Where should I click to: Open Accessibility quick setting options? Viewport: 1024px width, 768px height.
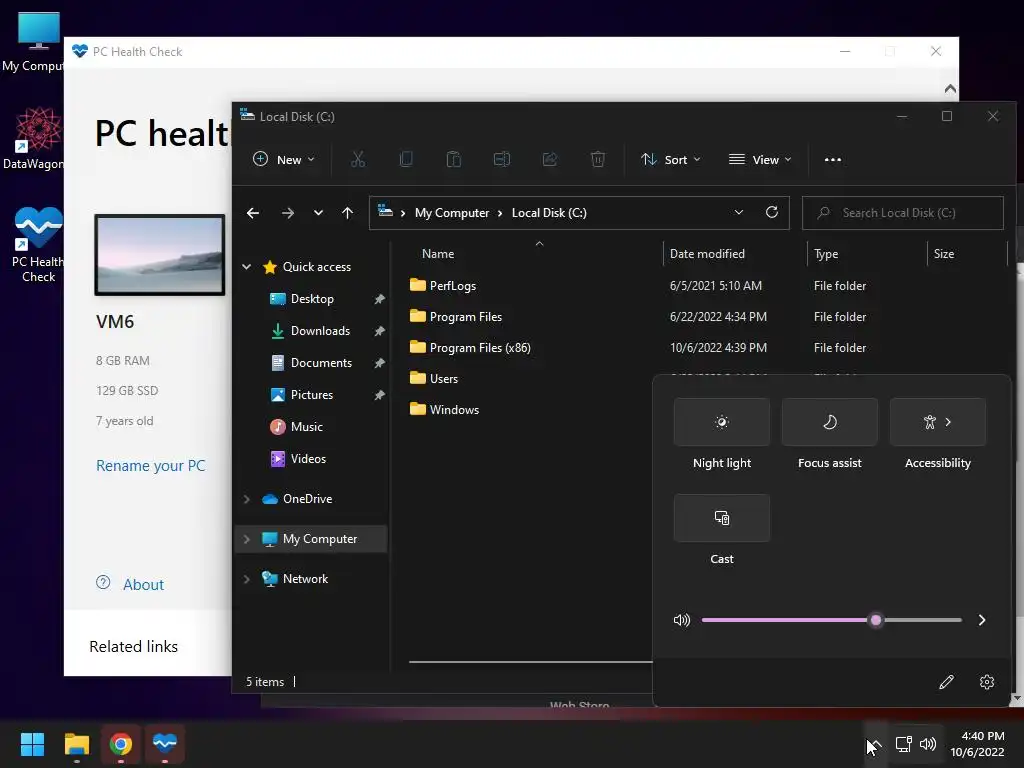938,422
